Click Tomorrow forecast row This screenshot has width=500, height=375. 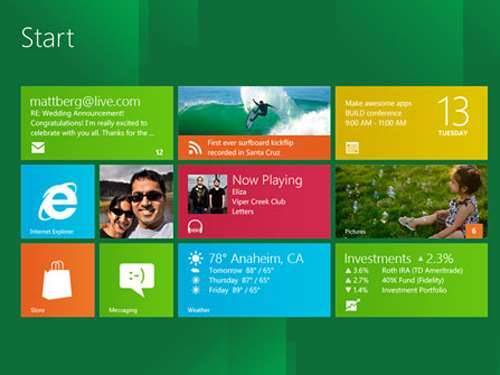[x=232, y=270]
